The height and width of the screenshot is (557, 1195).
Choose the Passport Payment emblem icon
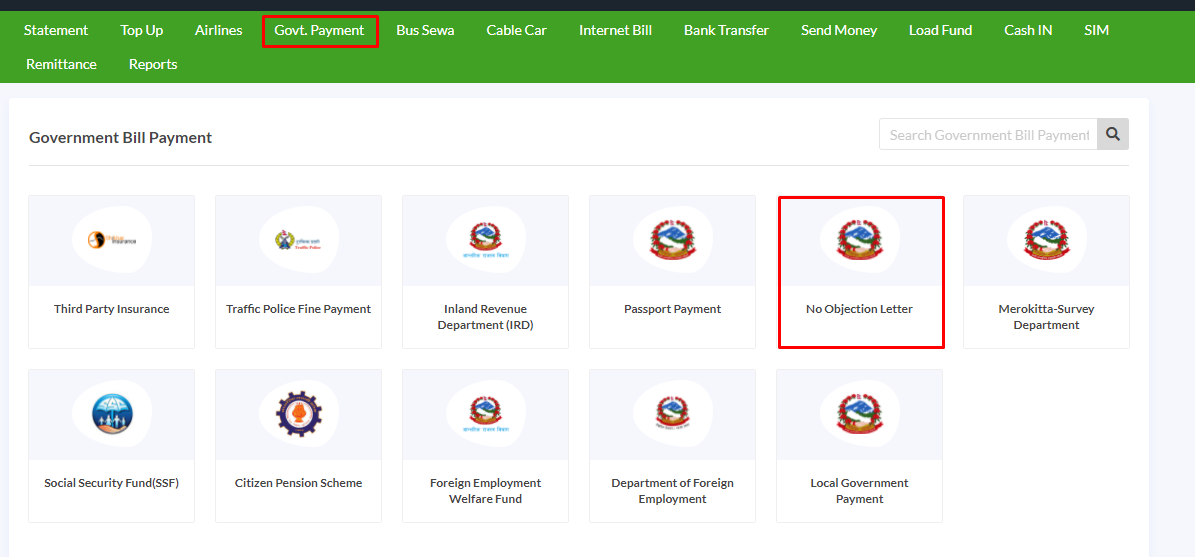click(672, 241)
